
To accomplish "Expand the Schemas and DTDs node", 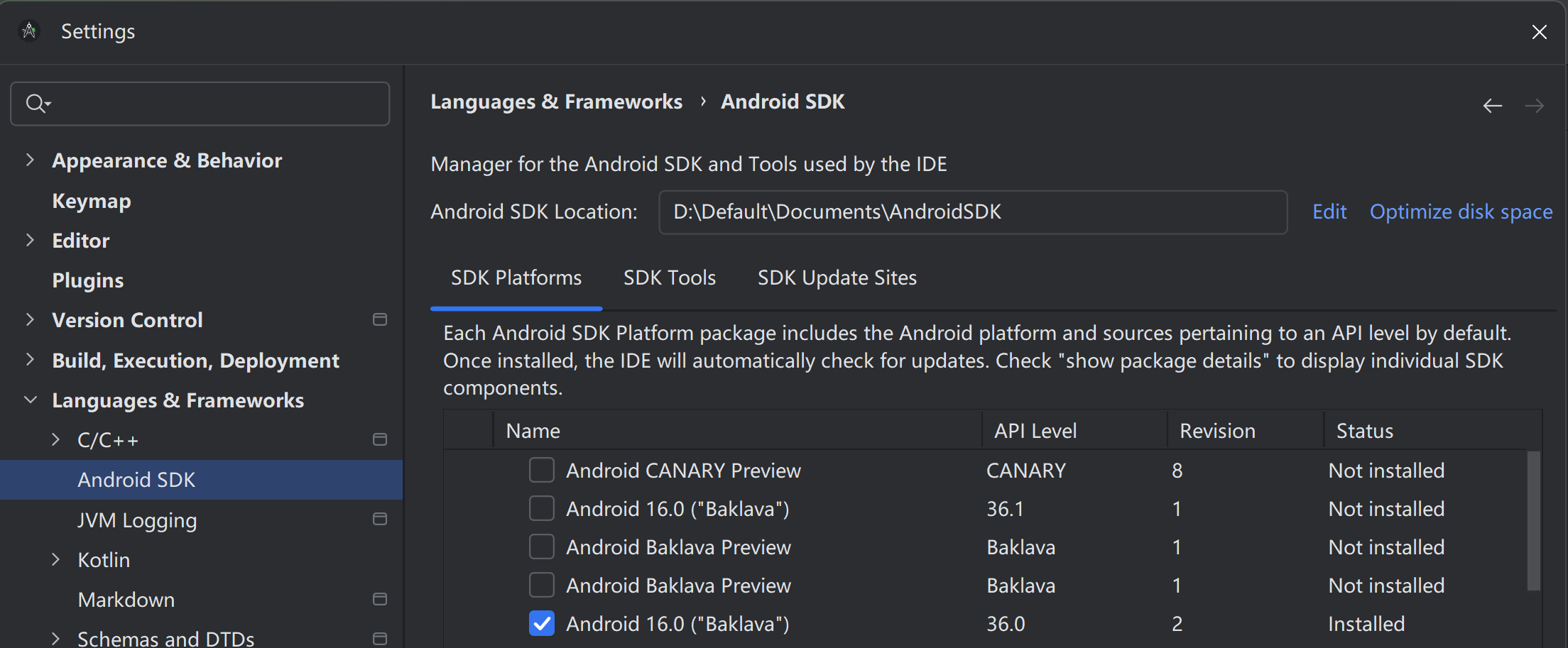I will [x=55, y=639].
